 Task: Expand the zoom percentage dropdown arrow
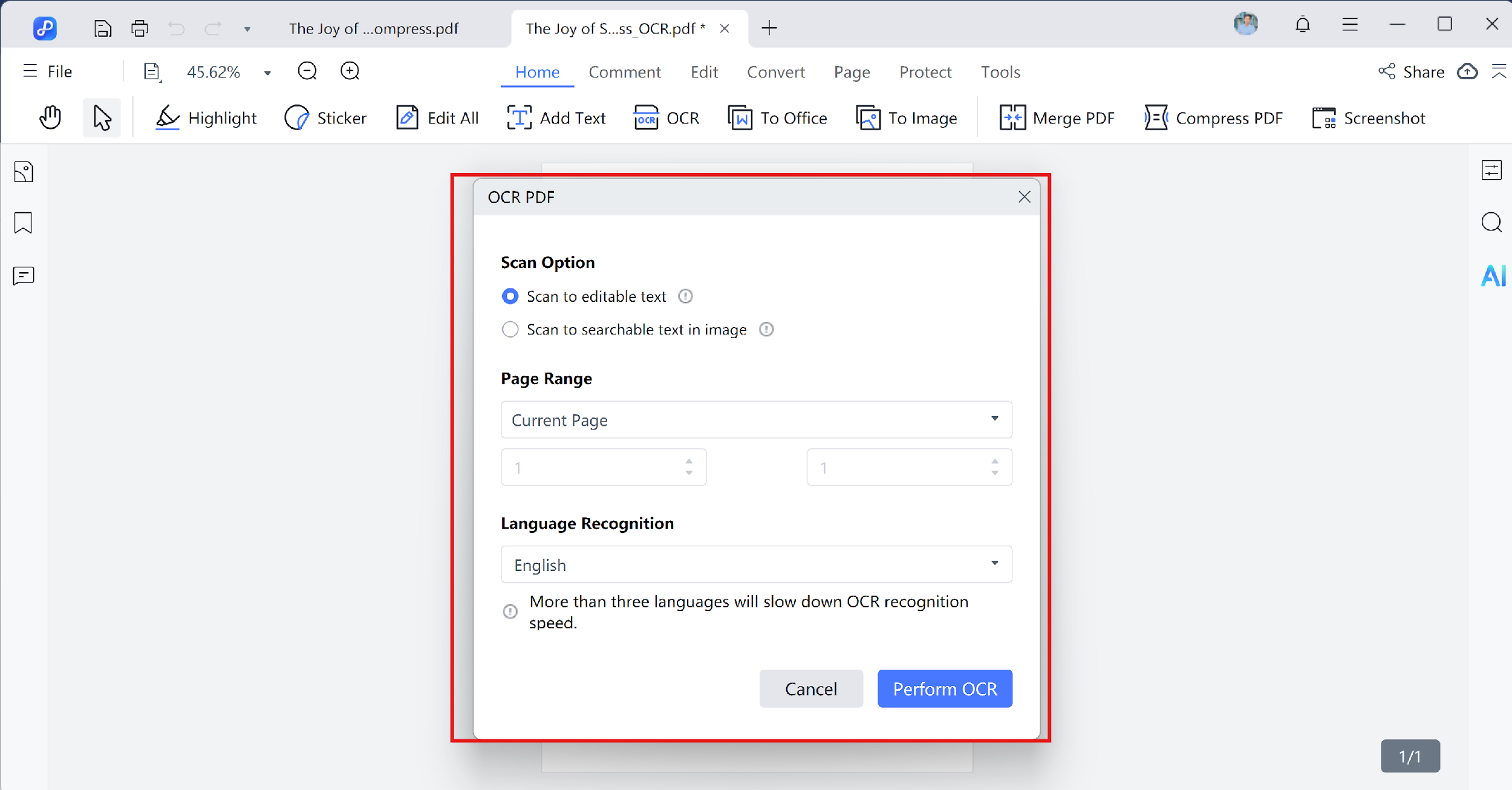267,73
